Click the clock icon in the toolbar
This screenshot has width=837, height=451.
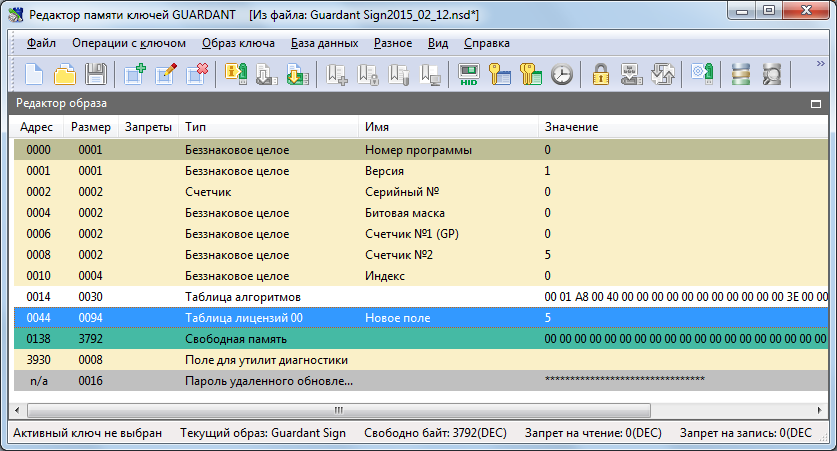click(562, 74)
